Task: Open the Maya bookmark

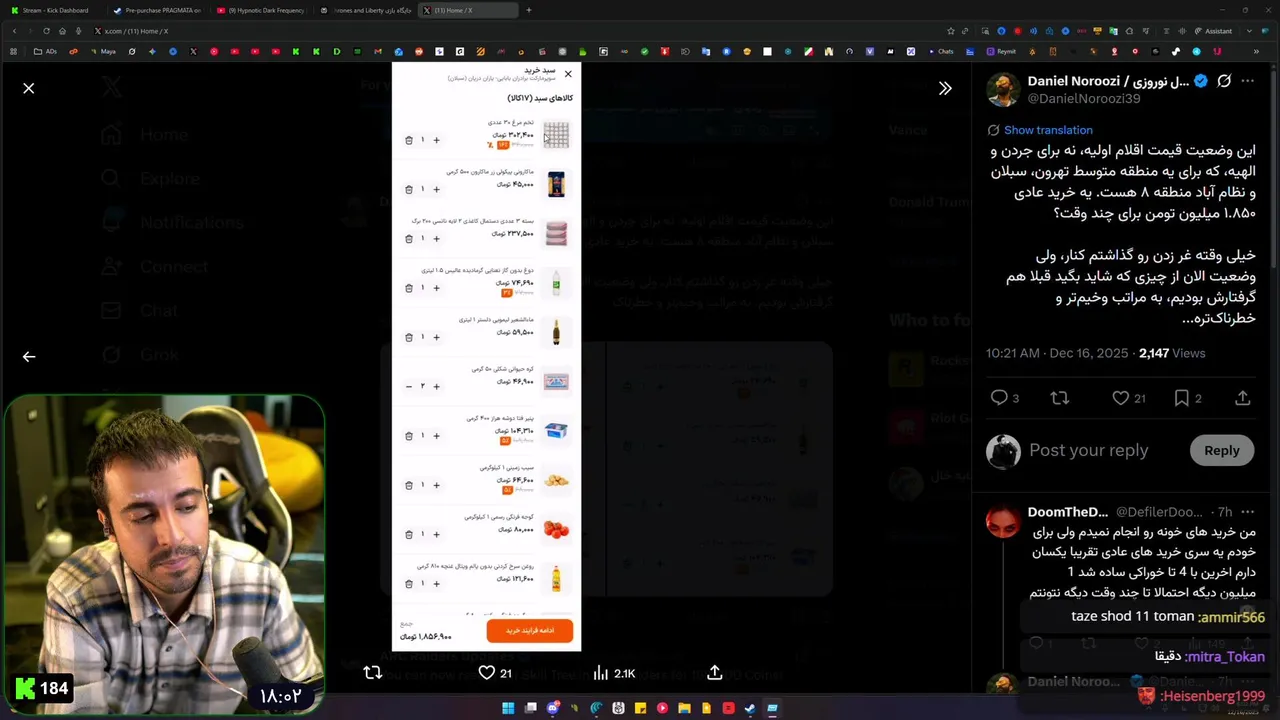Action: [x=103, y=51]
